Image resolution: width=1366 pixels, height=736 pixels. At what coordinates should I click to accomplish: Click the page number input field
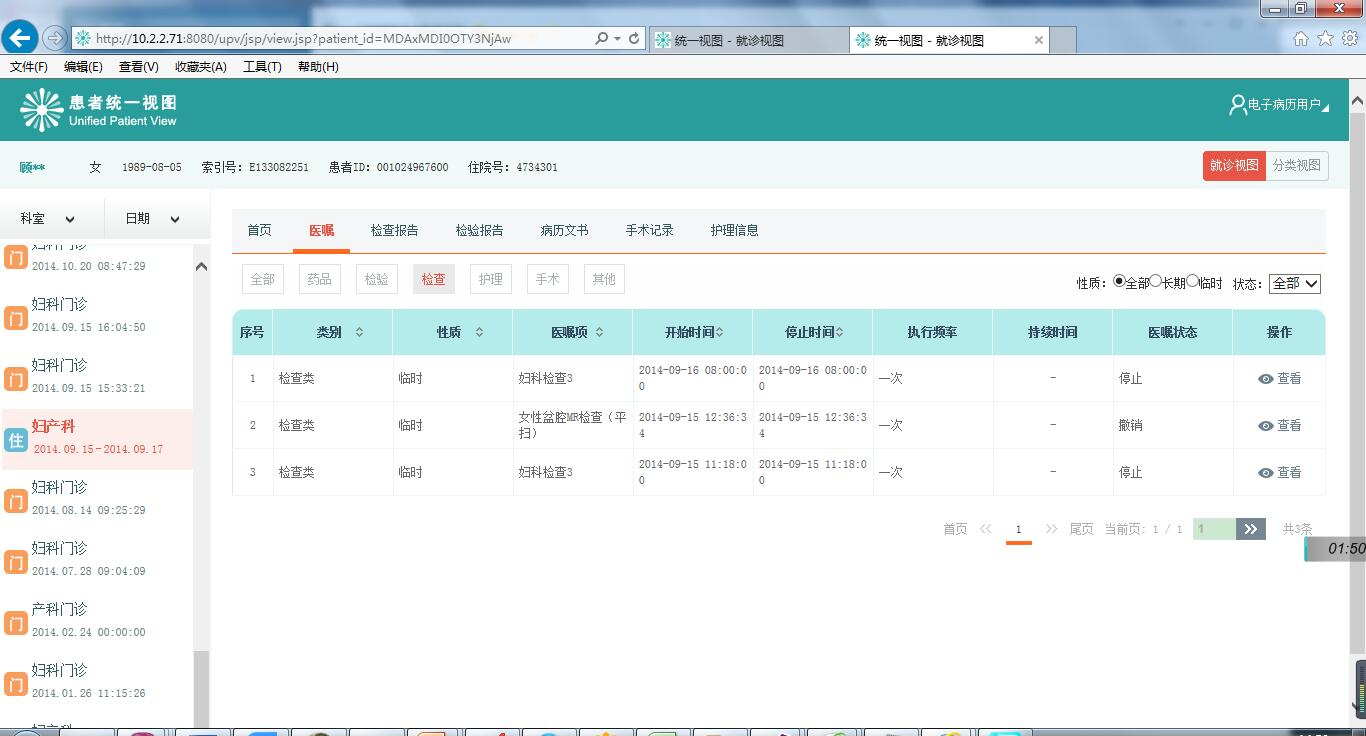1213,529
